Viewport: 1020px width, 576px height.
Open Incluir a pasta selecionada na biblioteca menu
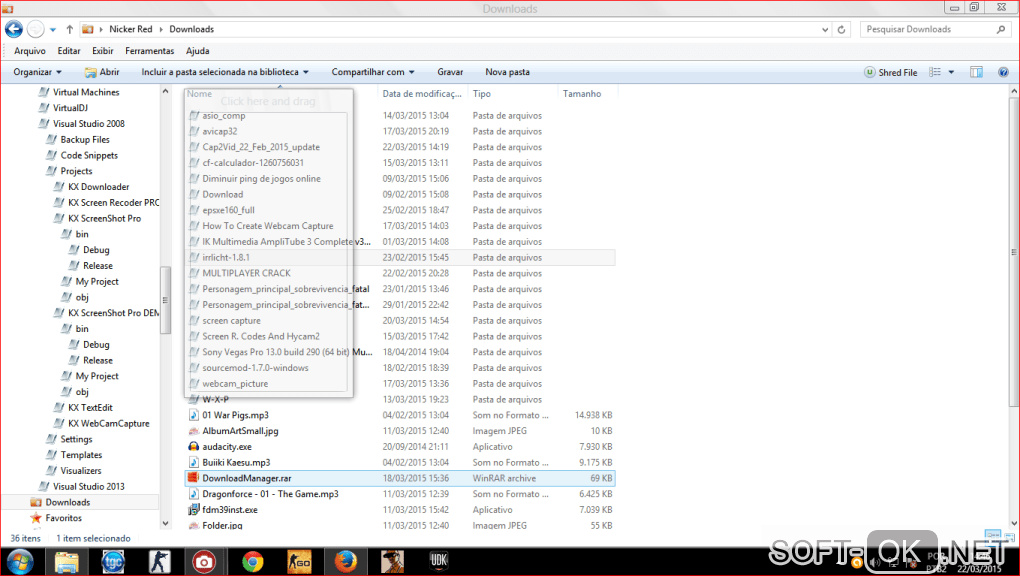pos(225,72)
